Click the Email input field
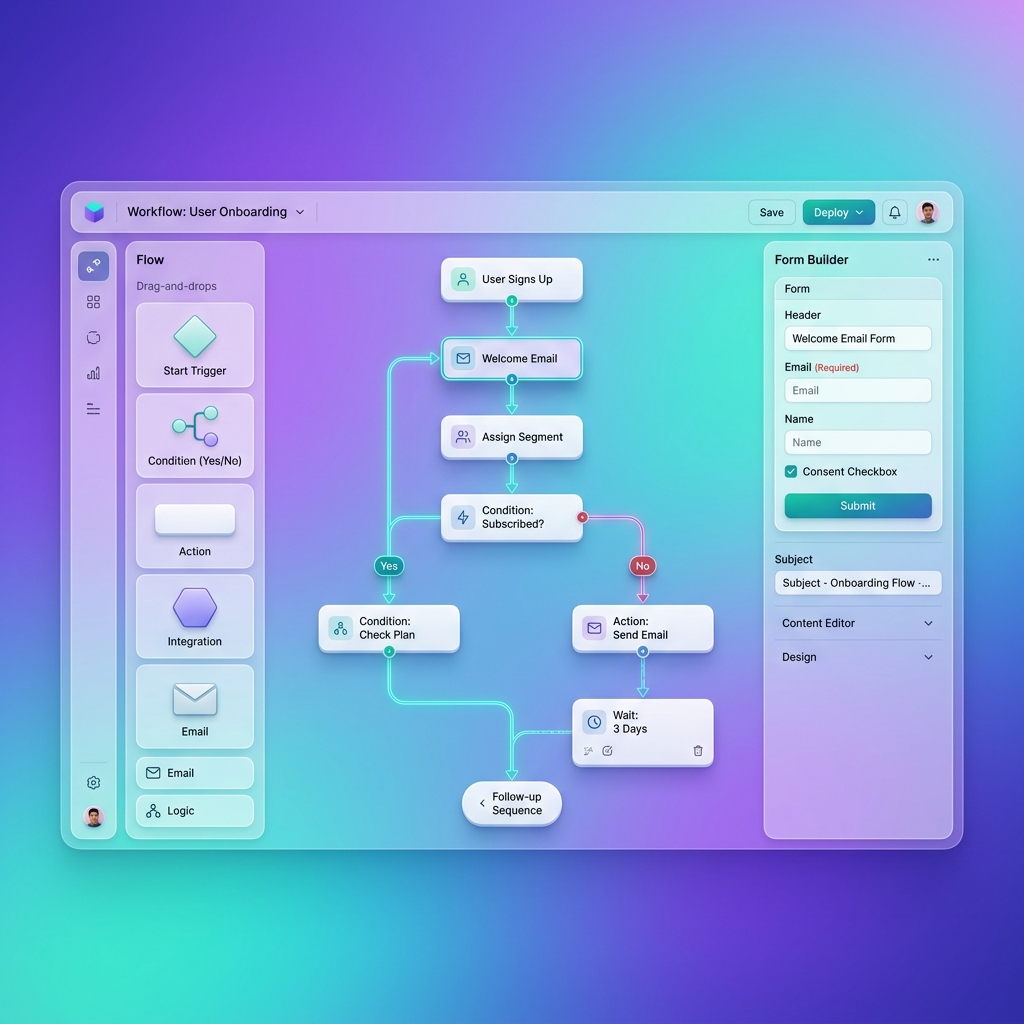Image resolution: width=1024 pixels, height=1024 pixels. 857,391
